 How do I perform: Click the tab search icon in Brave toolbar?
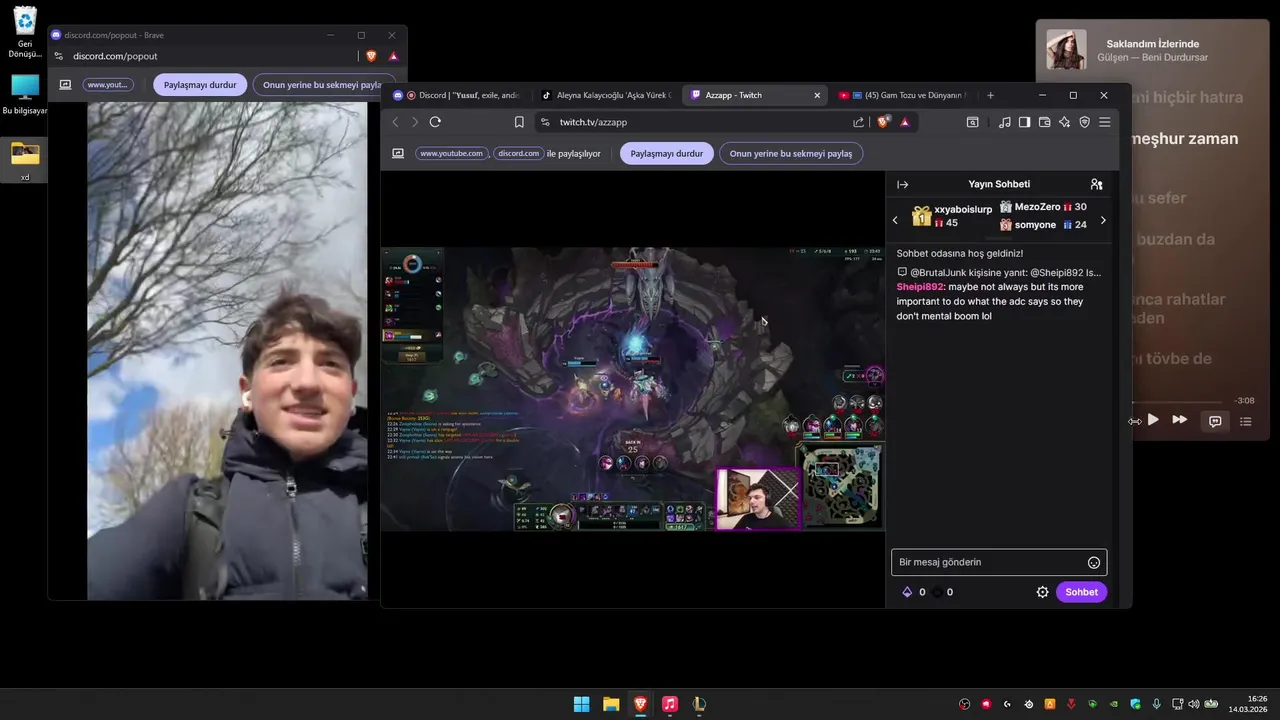coord(972,122)
